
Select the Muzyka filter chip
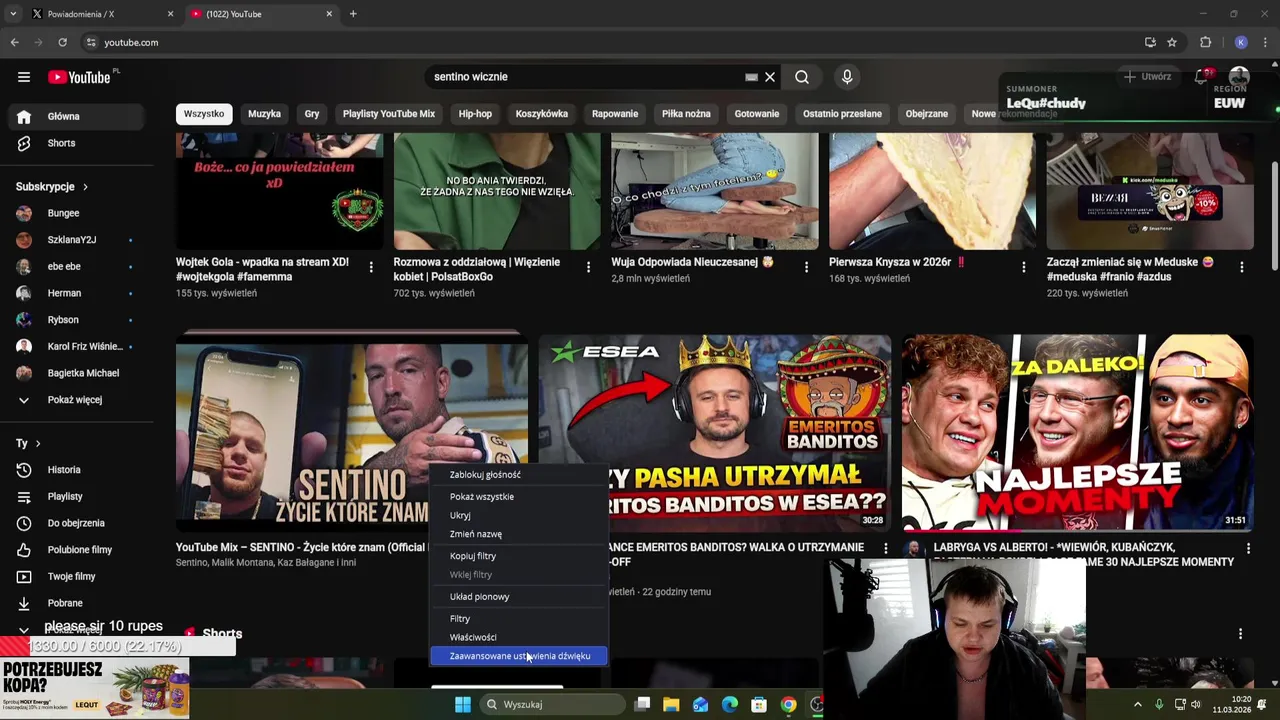click(x=264, y=114)
